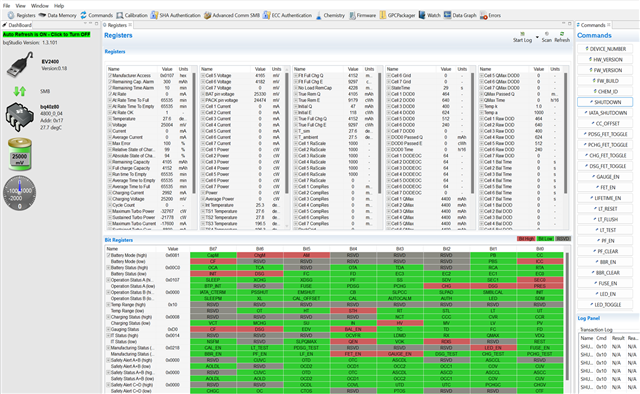Open Data Memory from the toolbar
Screen dimensions: 640x394
(58, 16)
